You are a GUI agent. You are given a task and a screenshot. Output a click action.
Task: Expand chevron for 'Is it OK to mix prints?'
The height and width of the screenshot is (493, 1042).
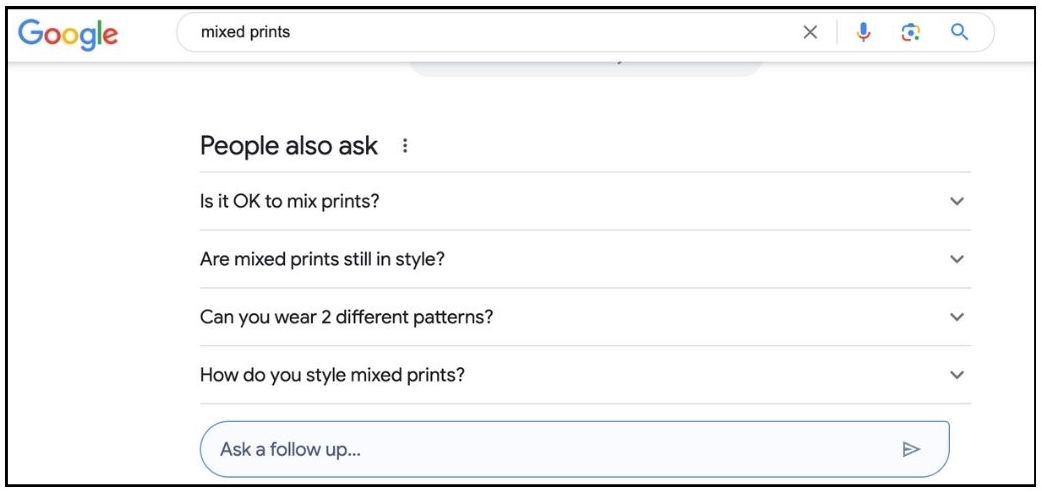click(x=957, y=201)
